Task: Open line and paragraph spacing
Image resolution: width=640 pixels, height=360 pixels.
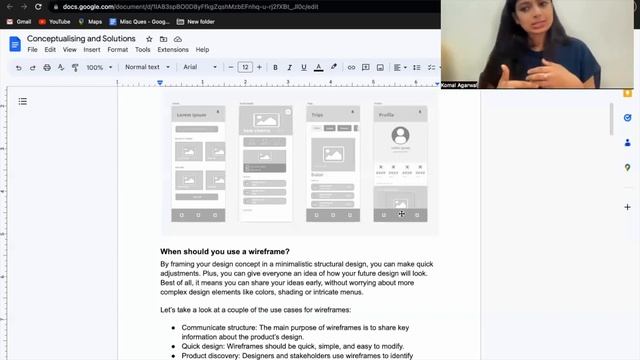Action: click(417, 68)
